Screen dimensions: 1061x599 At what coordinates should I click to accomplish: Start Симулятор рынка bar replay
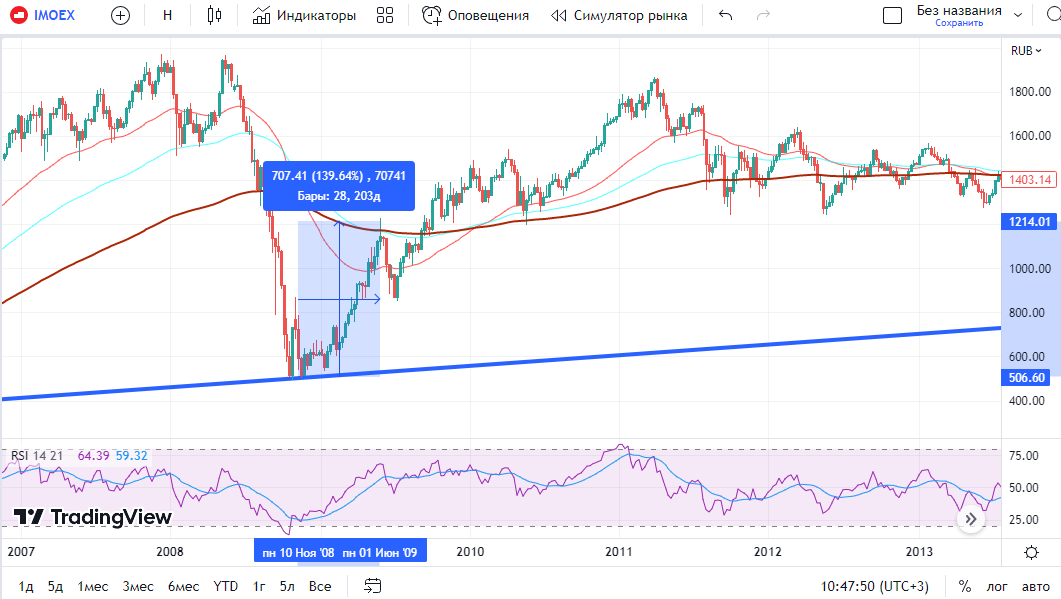[x=619, y=15]
